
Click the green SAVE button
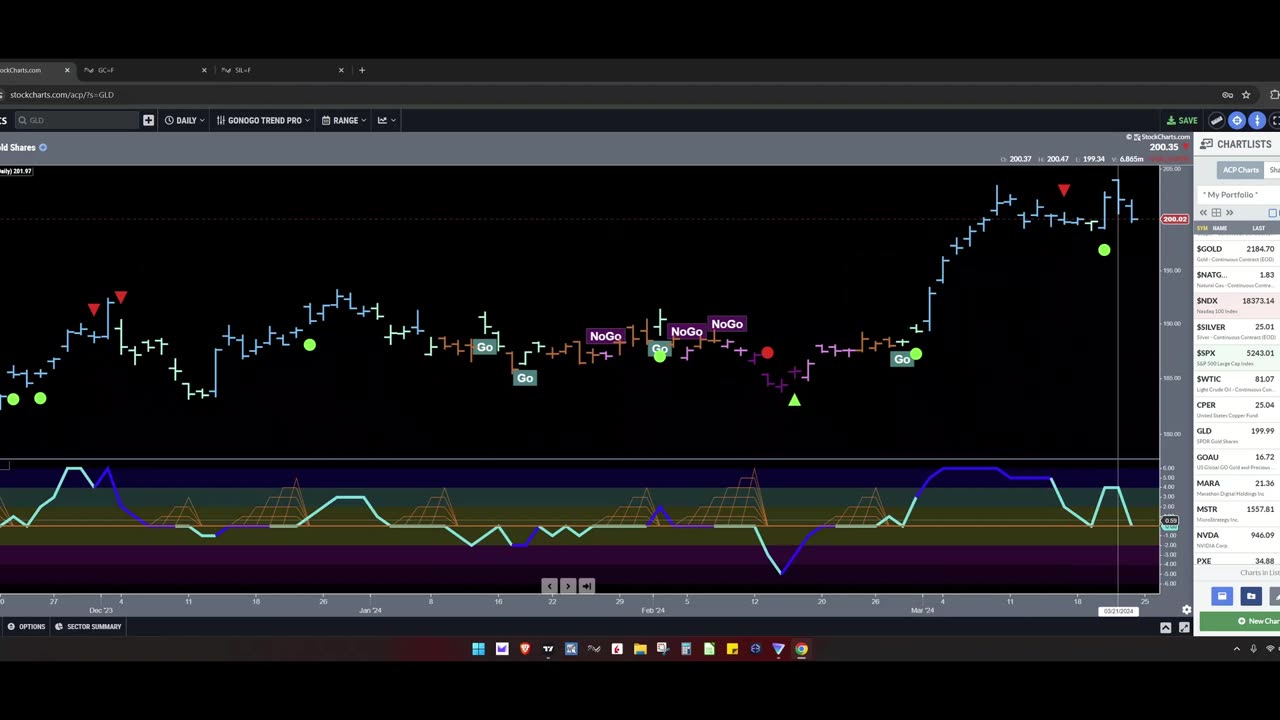coord(1182,121)
